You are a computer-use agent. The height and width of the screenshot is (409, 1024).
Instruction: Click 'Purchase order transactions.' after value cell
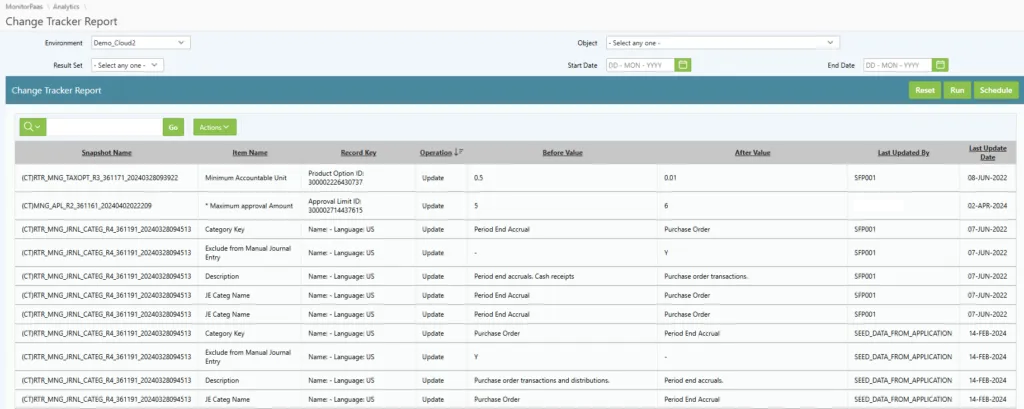pos(705,276)
